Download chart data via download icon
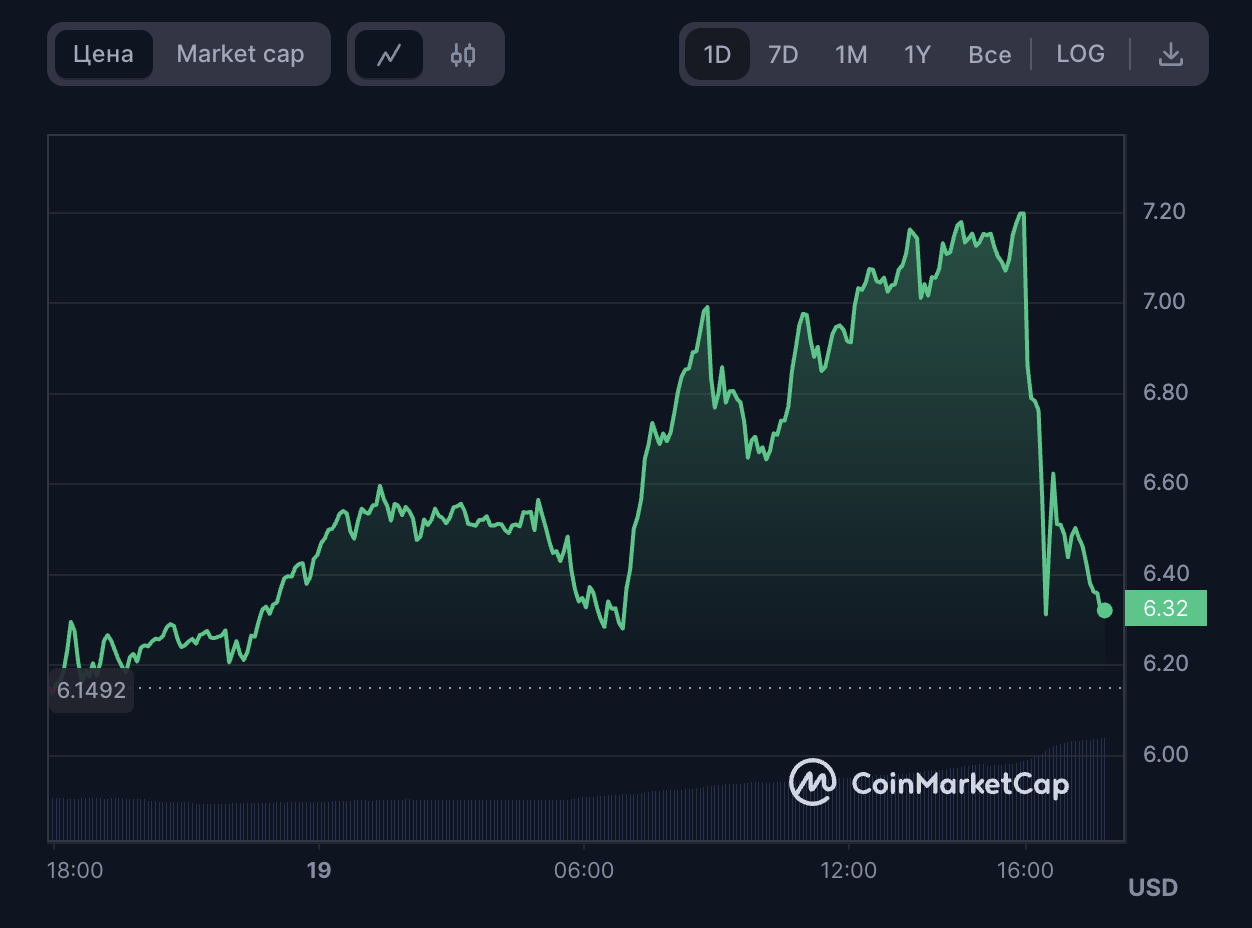The width and height of the screenshot is (1252, 928). point(1170,55)
